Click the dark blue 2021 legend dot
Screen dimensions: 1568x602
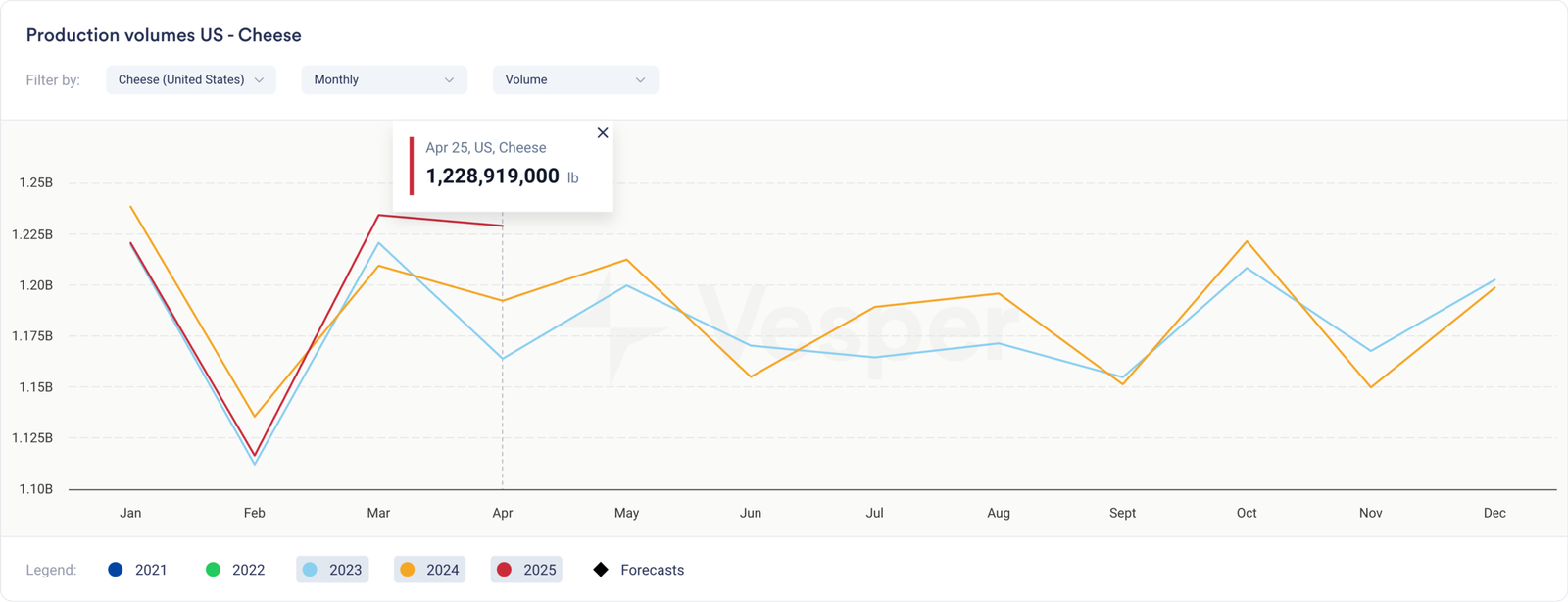116,570
